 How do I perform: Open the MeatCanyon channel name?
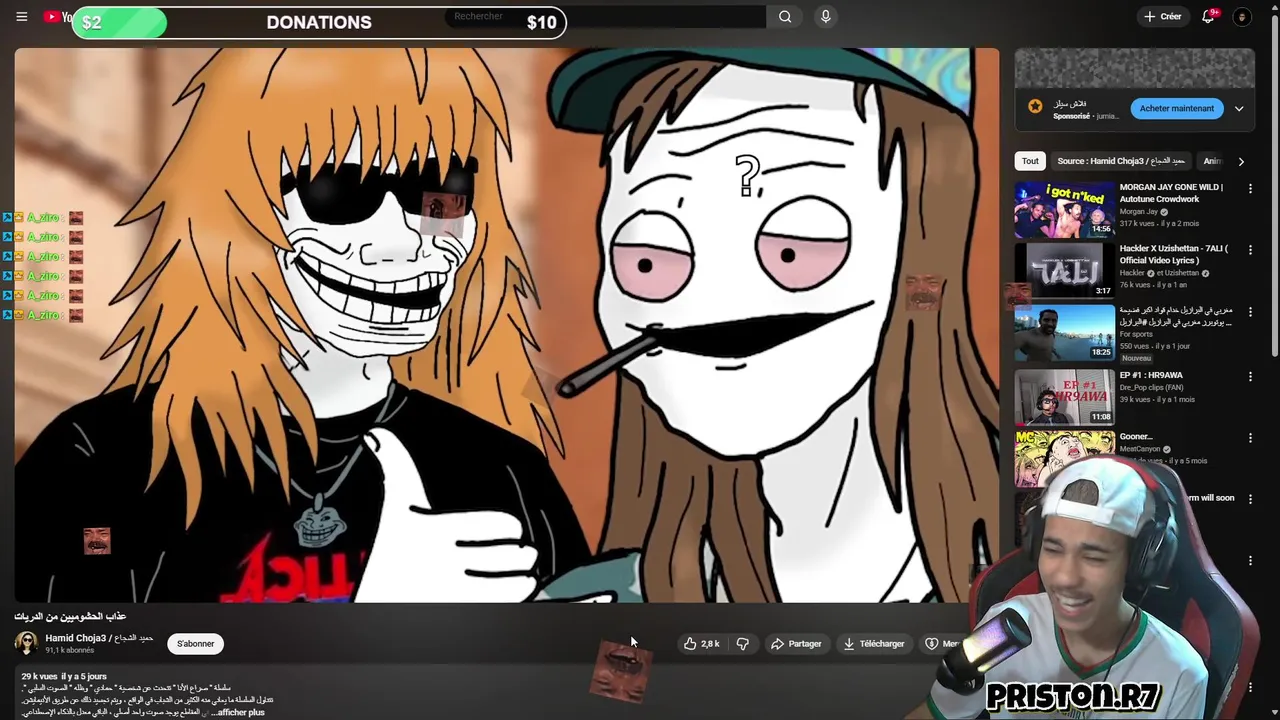pyautogui.click(x=1140, y=449)
